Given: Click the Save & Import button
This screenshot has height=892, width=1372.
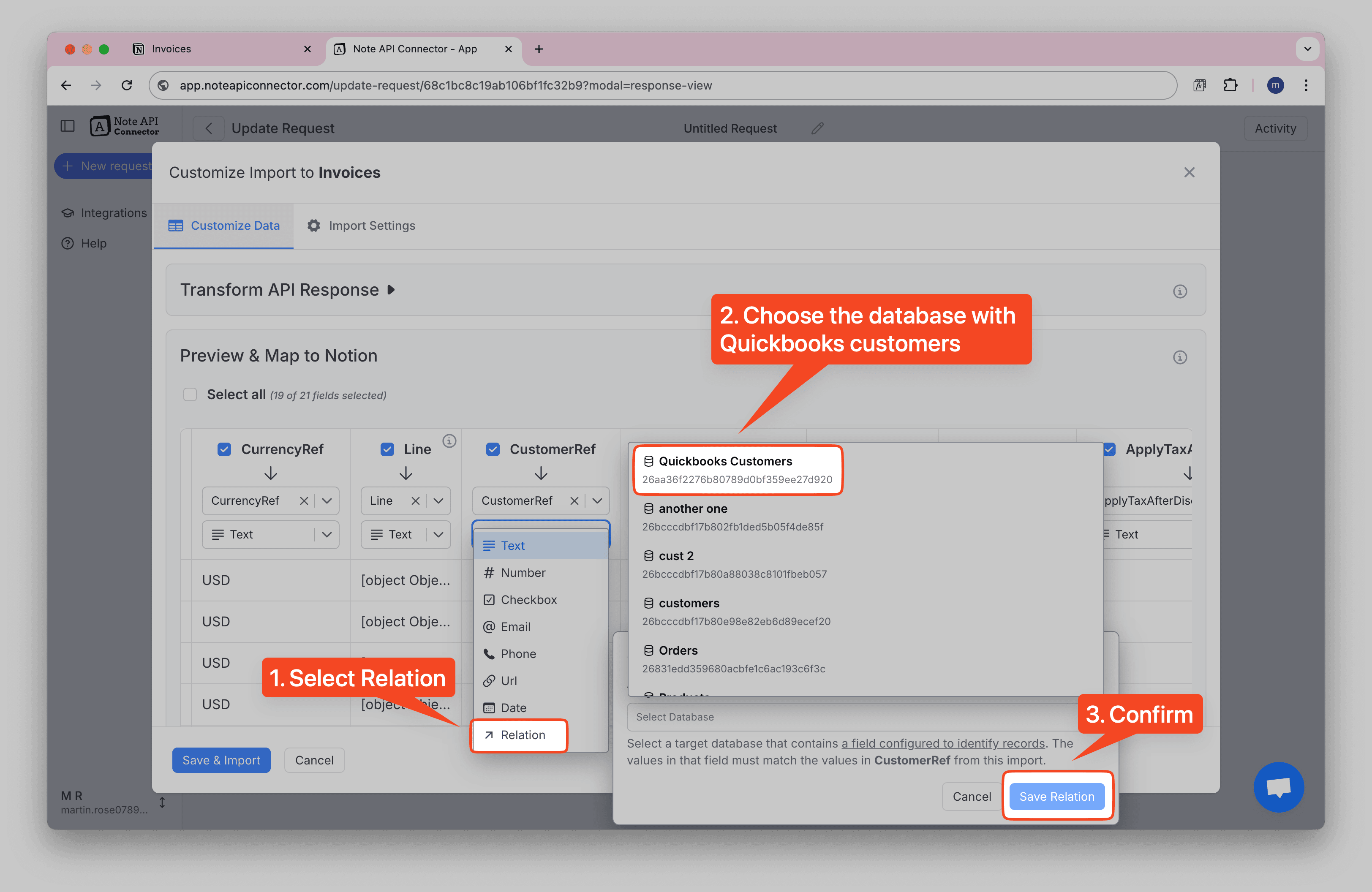Looking at the screenshot, I should [x=221, y=760].
